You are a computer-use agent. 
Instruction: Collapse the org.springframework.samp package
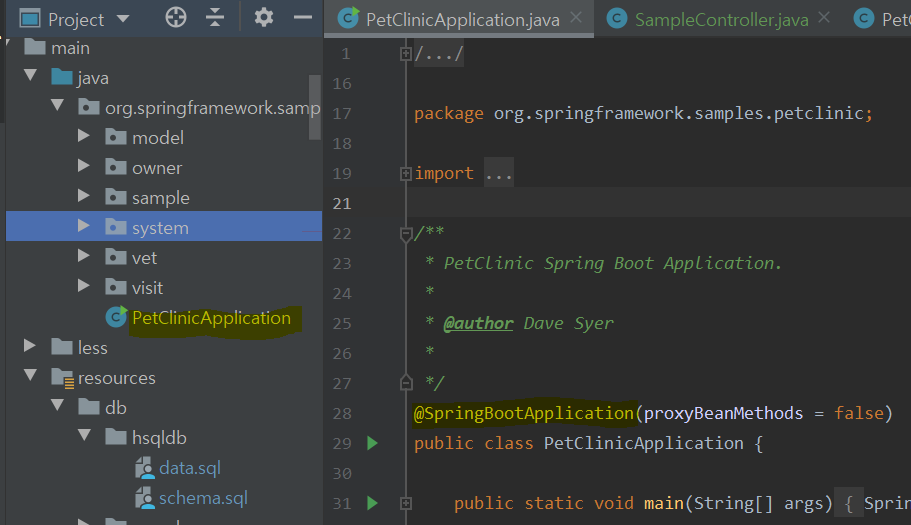pyautogui.click(x=58, y=105)
